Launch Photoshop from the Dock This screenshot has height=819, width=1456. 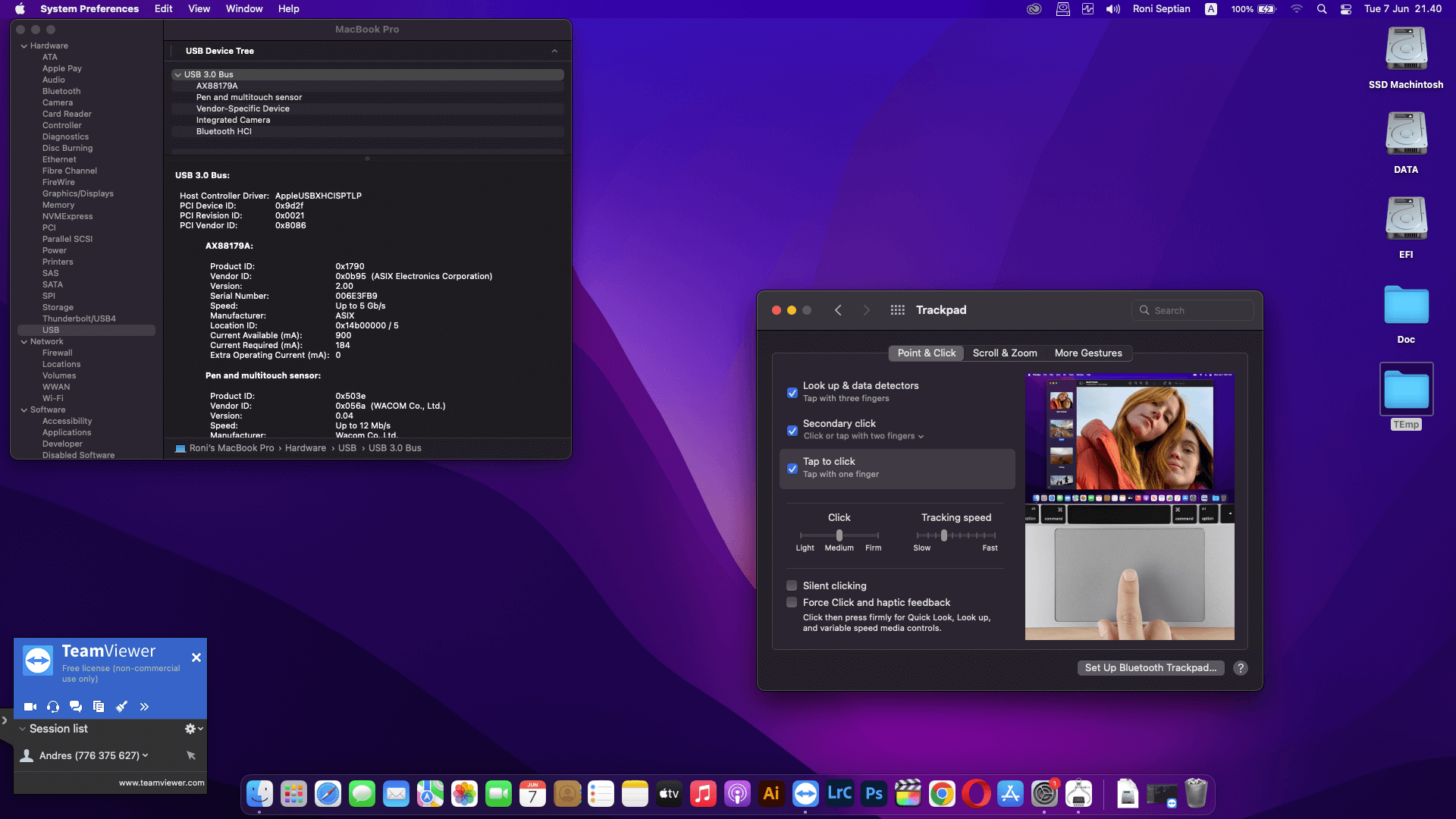click(874, 794)
